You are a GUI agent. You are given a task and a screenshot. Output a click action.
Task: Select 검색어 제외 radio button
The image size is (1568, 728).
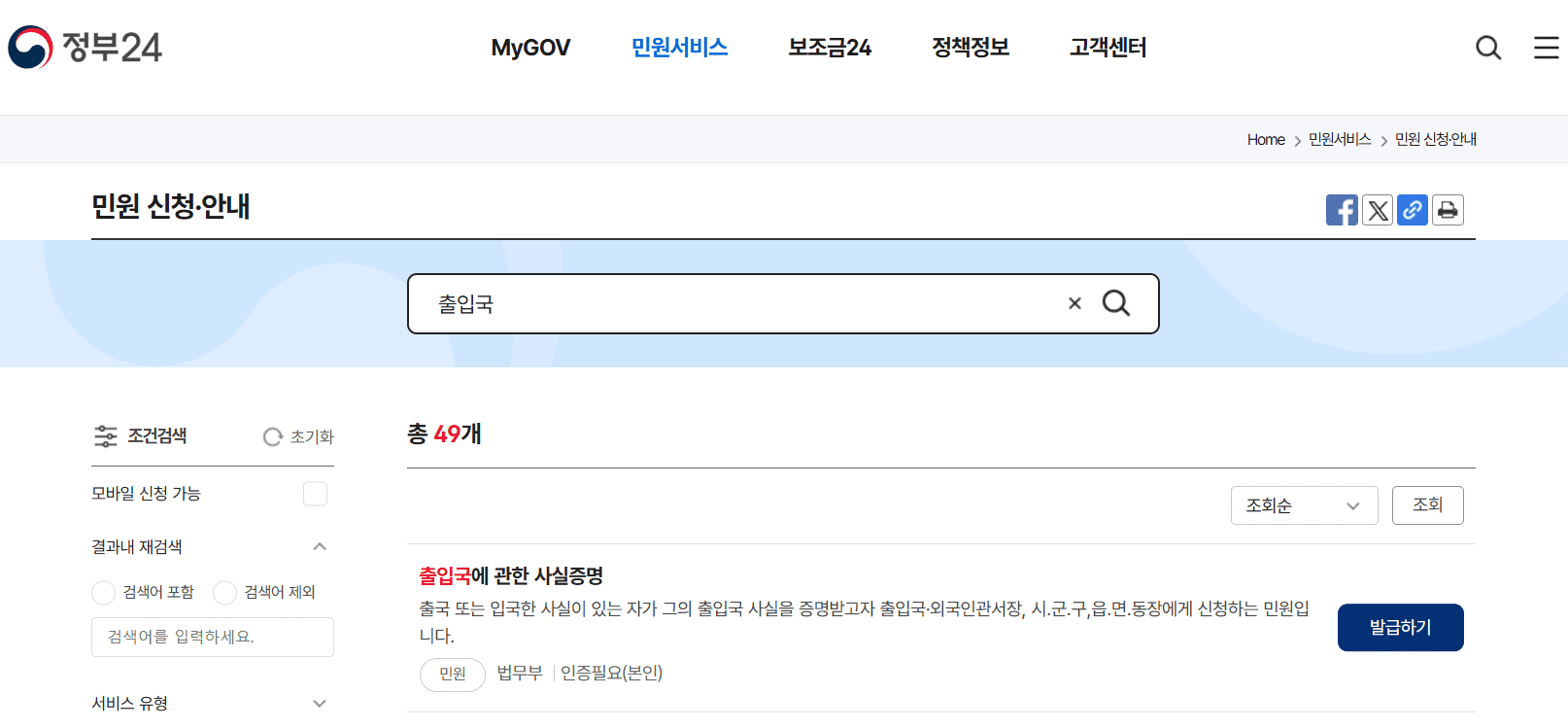[224, 593]
